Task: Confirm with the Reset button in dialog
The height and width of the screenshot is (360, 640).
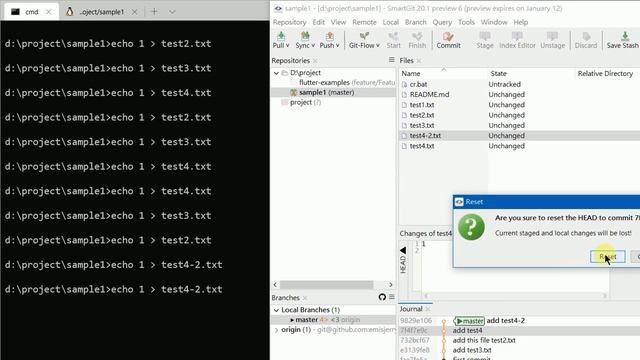Action: click(x=607, y=256)
